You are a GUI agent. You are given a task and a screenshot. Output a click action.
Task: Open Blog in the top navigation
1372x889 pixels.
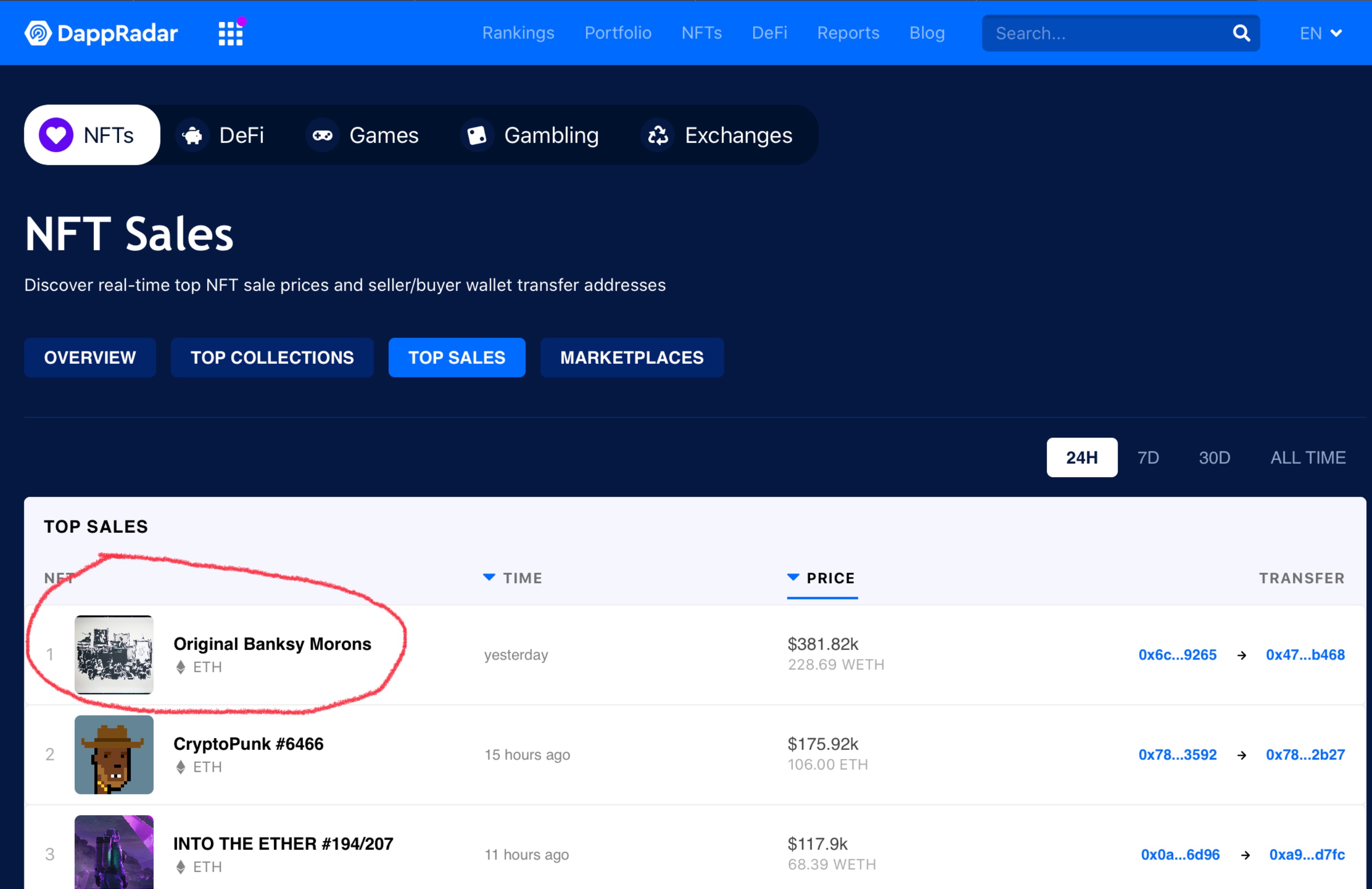click(x=927, y=33)
